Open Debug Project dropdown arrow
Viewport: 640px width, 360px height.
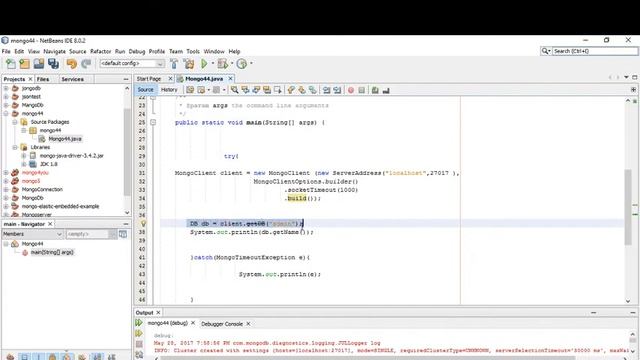(x=231, y=63)
